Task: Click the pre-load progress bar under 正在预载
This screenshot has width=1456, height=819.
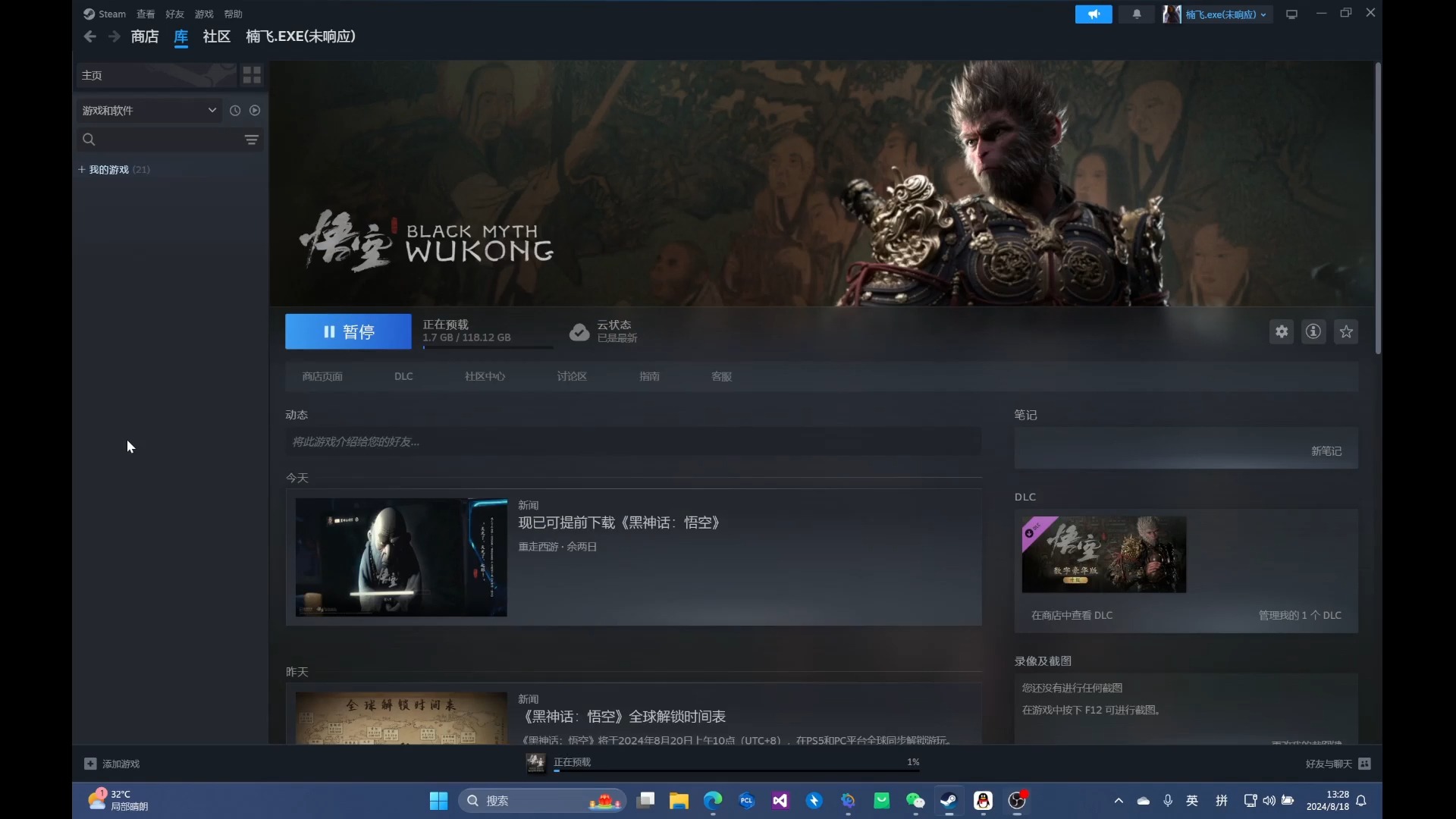Action: [488, 348]
